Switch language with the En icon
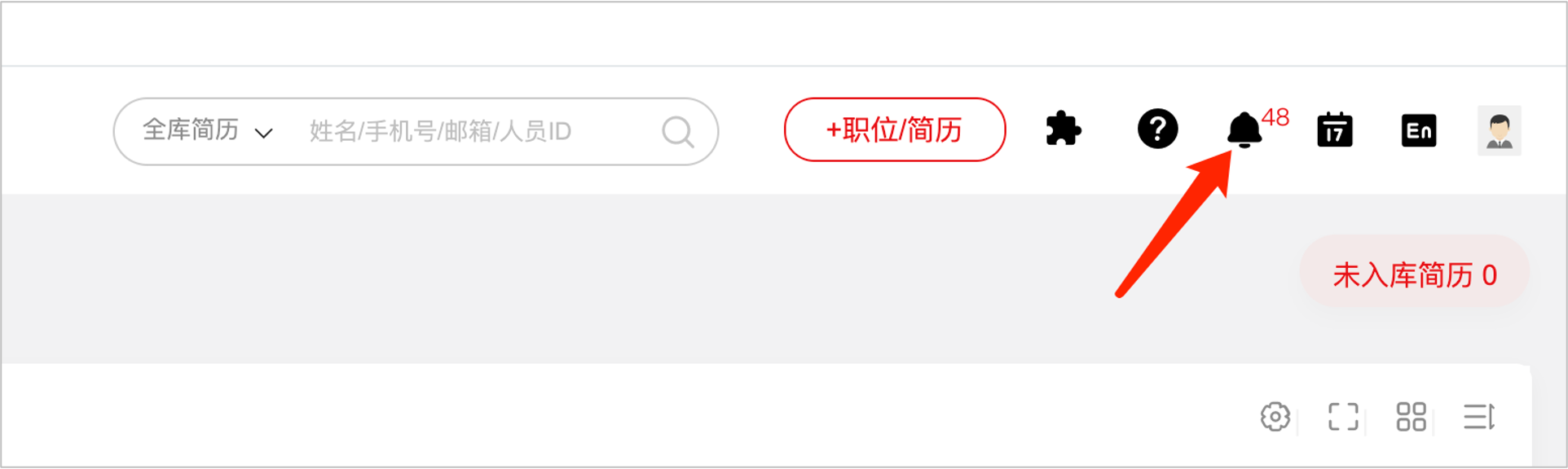The image size is (1568, 469). point(1419,130)
